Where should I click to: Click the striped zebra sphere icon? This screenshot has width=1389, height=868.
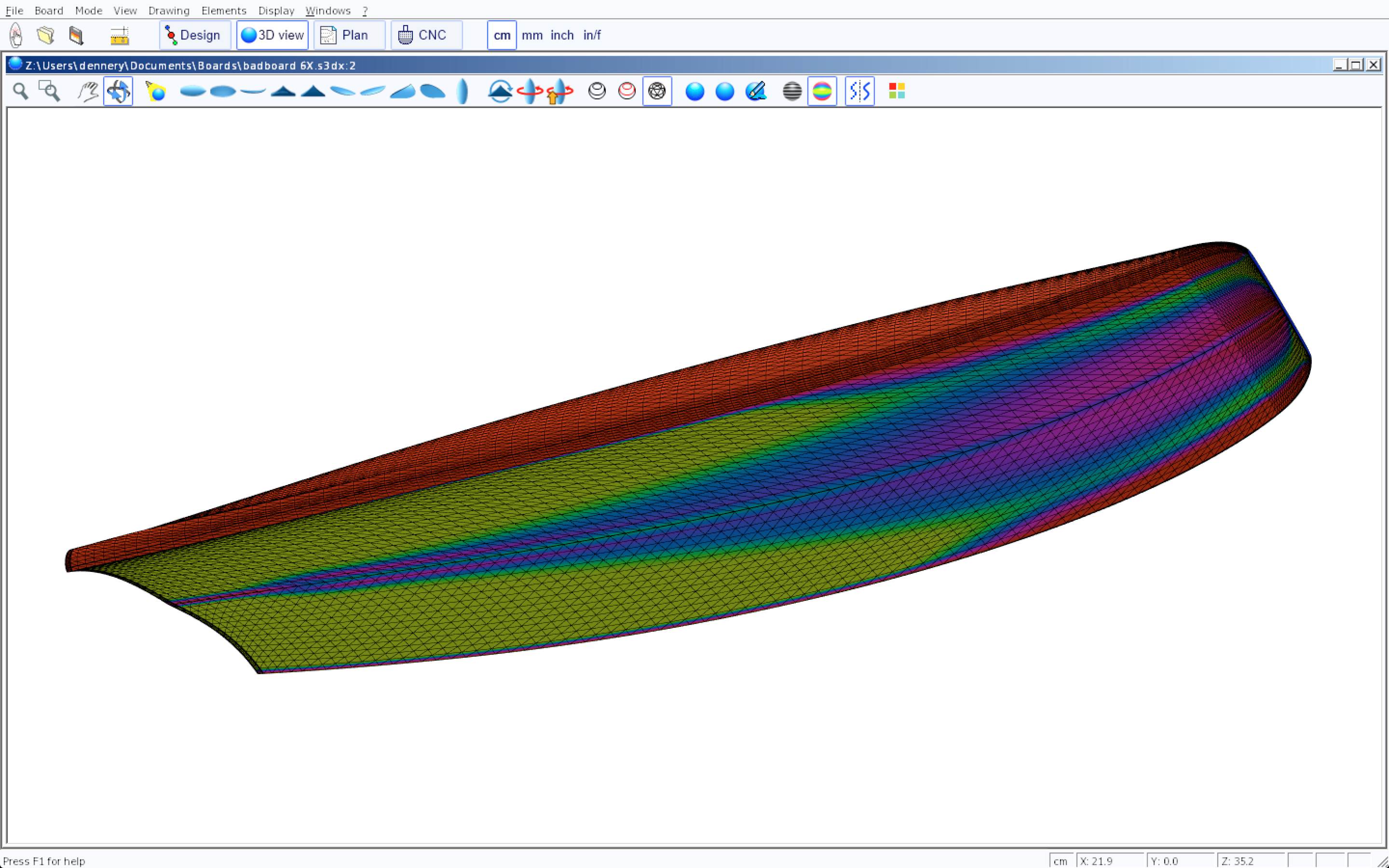tap(792, 91)
